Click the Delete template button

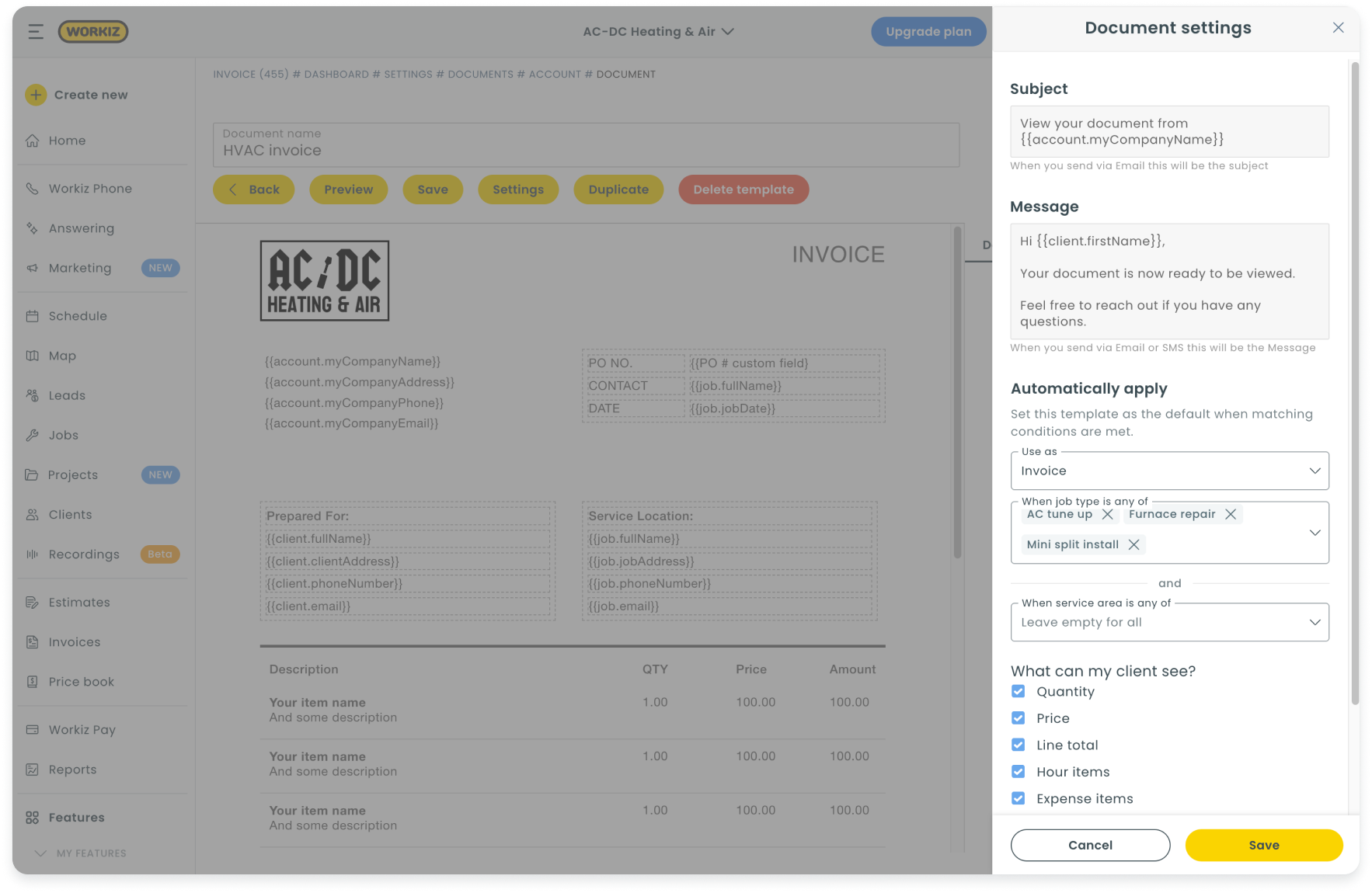pyautogui.click(x=743, y=189)
